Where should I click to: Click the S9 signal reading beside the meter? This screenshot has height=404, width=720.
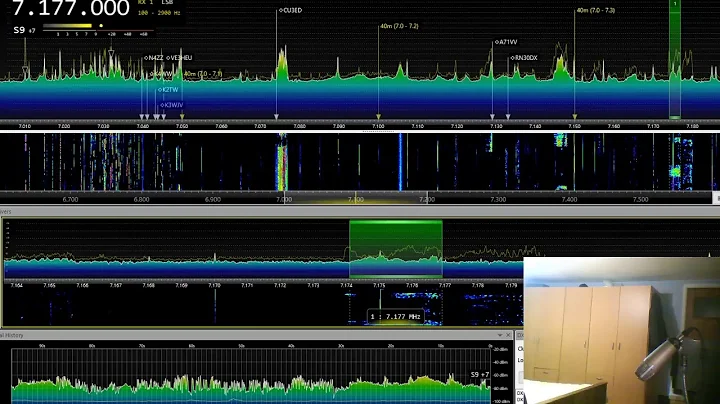click(24, 30)
